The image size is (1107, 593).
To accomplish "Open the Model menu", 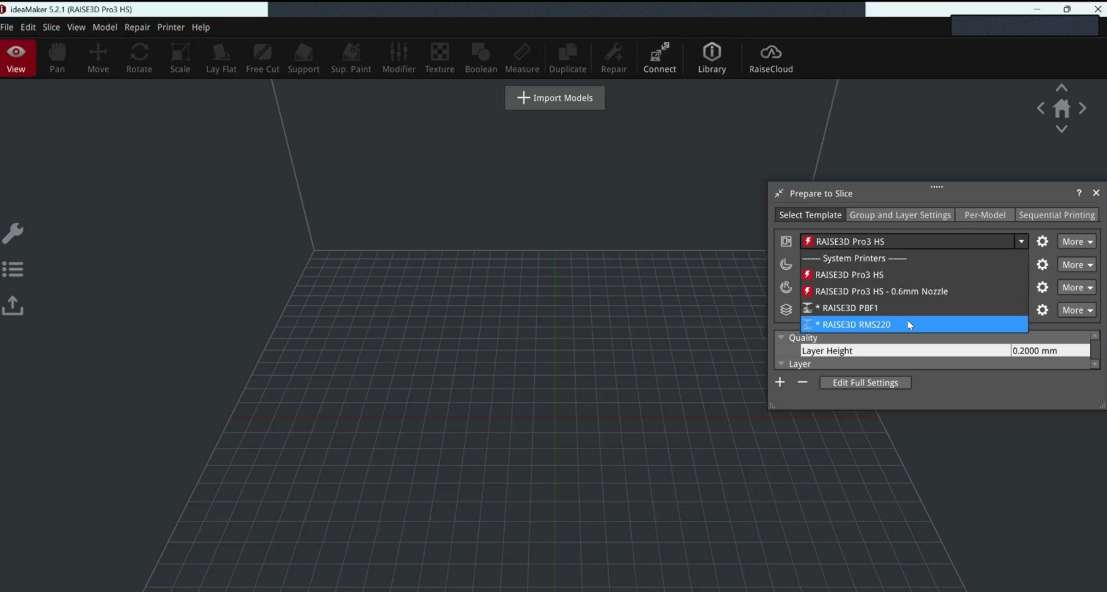I will coord(104,27).
